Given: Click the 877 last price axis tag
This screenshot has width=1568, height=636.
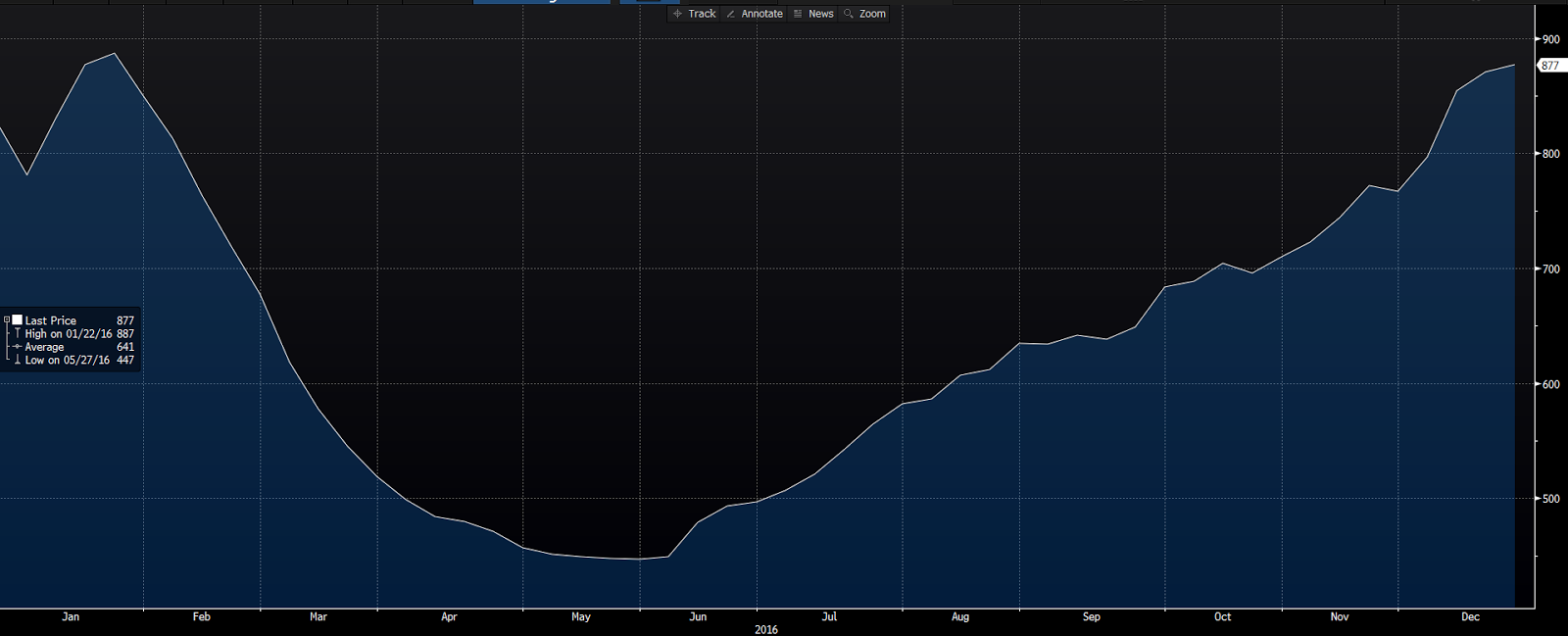Looking at the screenshot, I should tap(1551, 66).
